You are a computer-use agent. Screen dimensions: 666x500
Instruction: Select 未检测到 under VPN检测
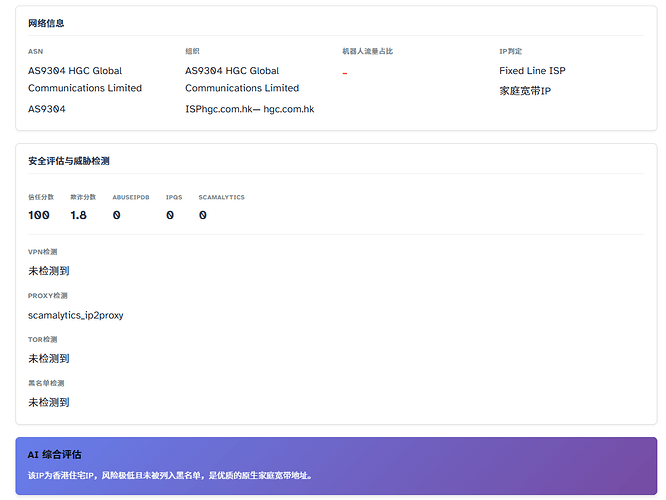click(49, 271)
